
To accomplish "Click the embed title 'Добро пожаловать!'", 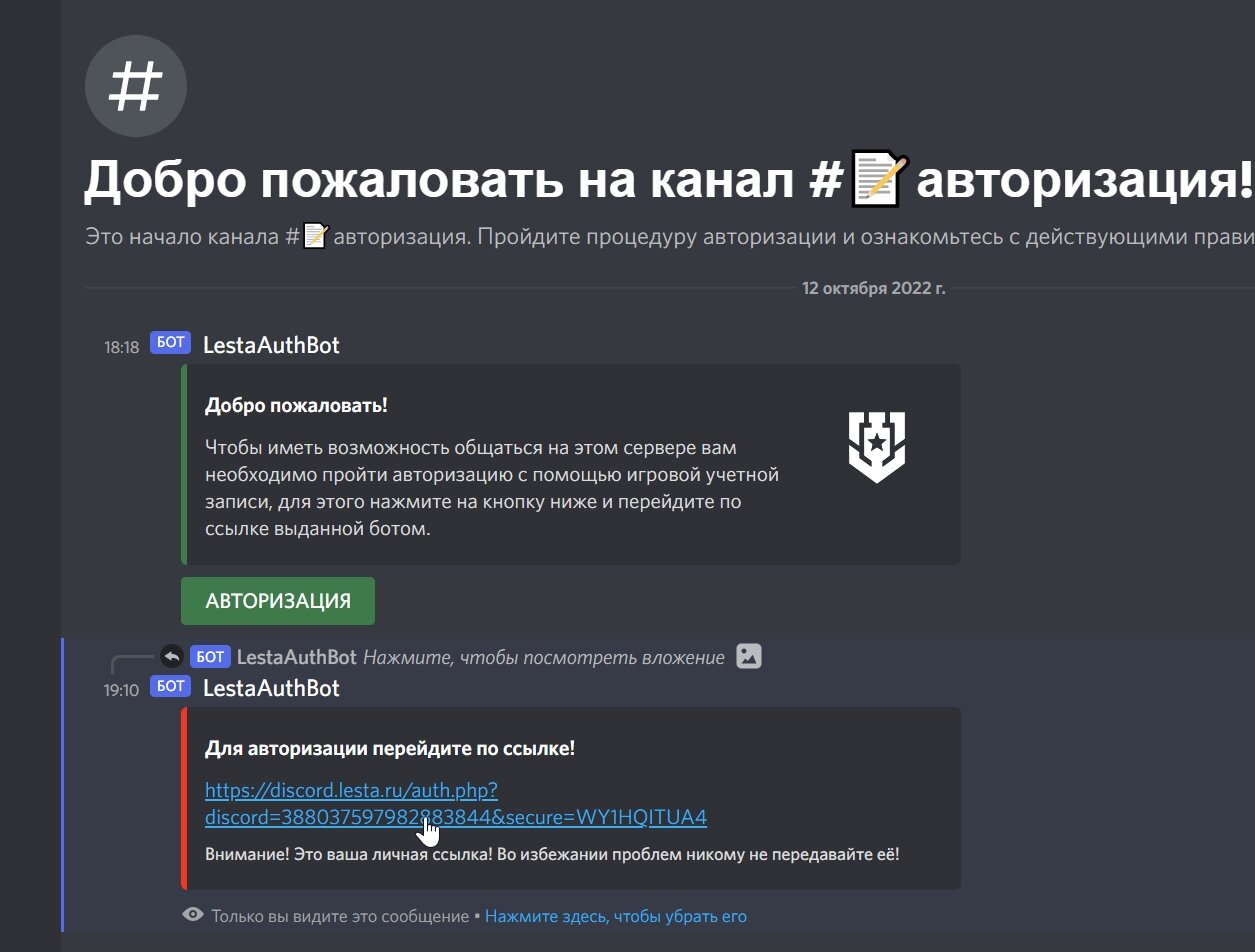I will (296, 405).
